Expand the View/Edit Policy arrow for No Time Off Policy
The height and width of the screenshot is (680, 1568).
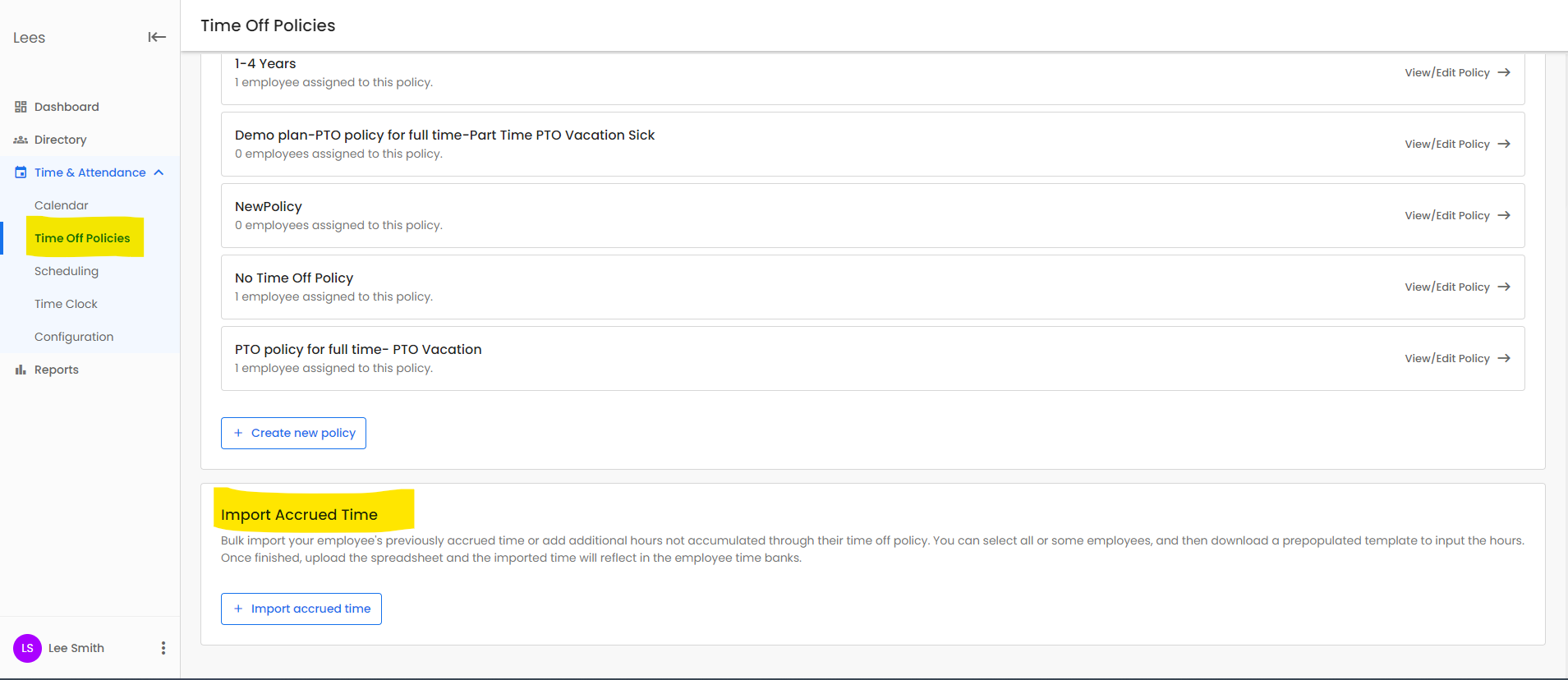(1505, 287)
